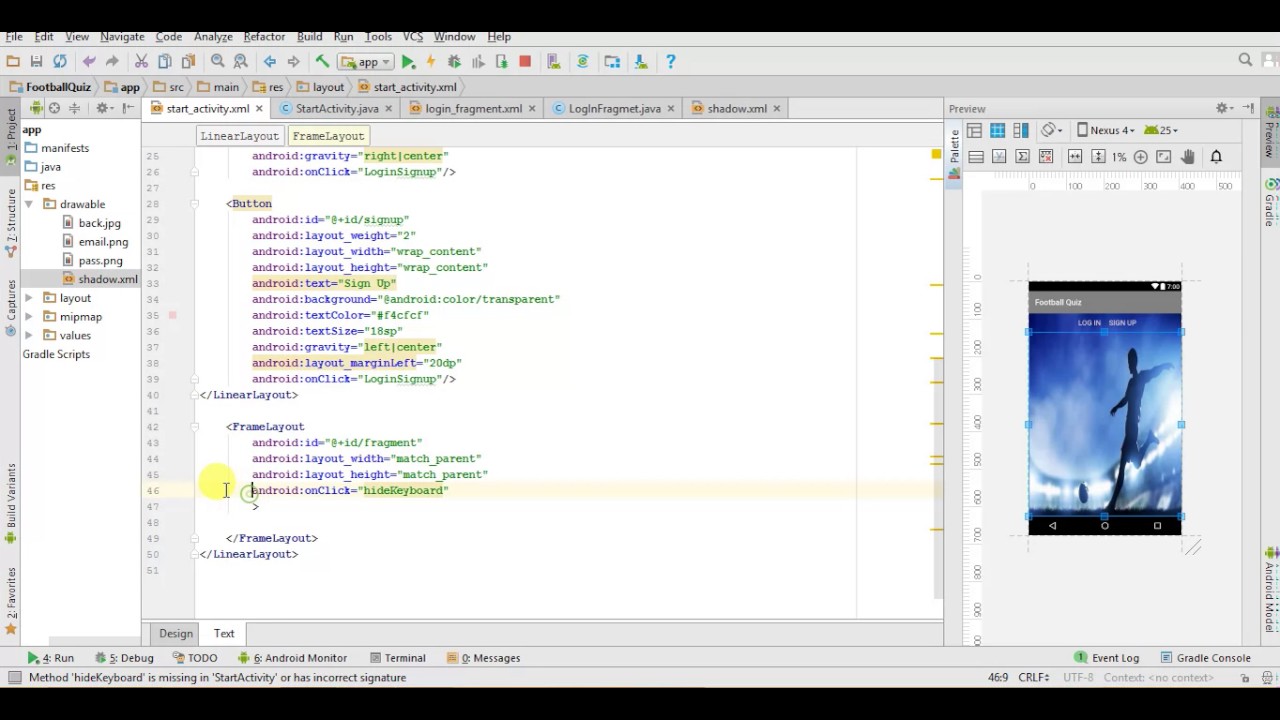Click the Debug app bug icon

point(455,62)
